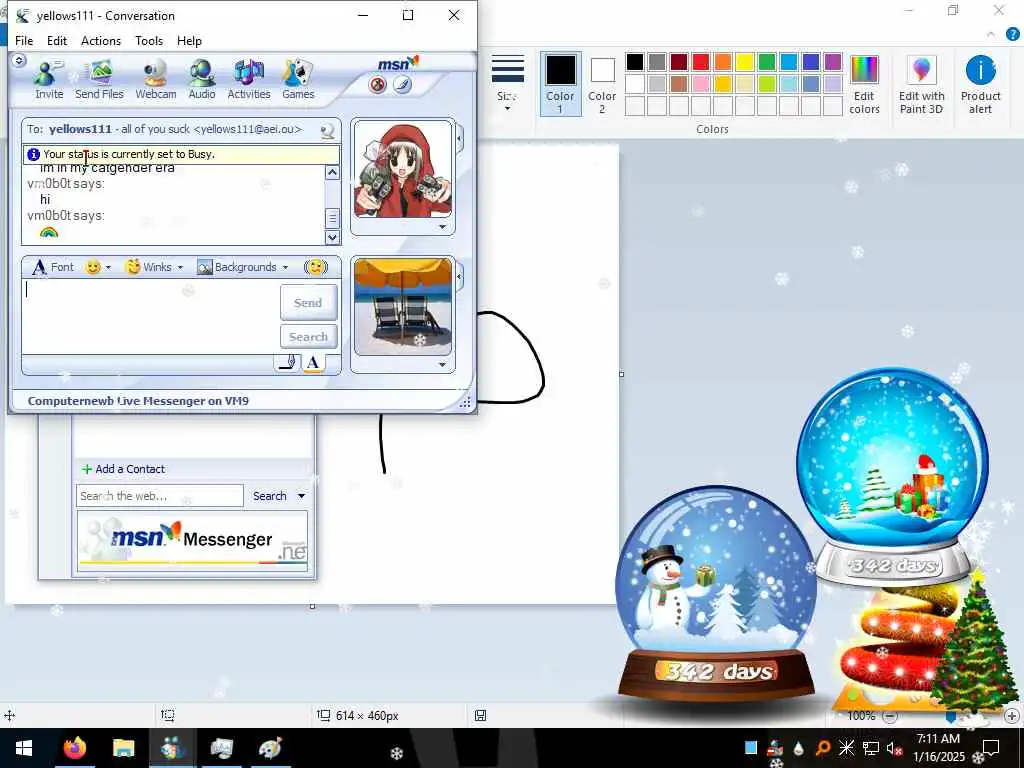
Task: Click the contact card icon beside yellows111 address
Action: 328,131
